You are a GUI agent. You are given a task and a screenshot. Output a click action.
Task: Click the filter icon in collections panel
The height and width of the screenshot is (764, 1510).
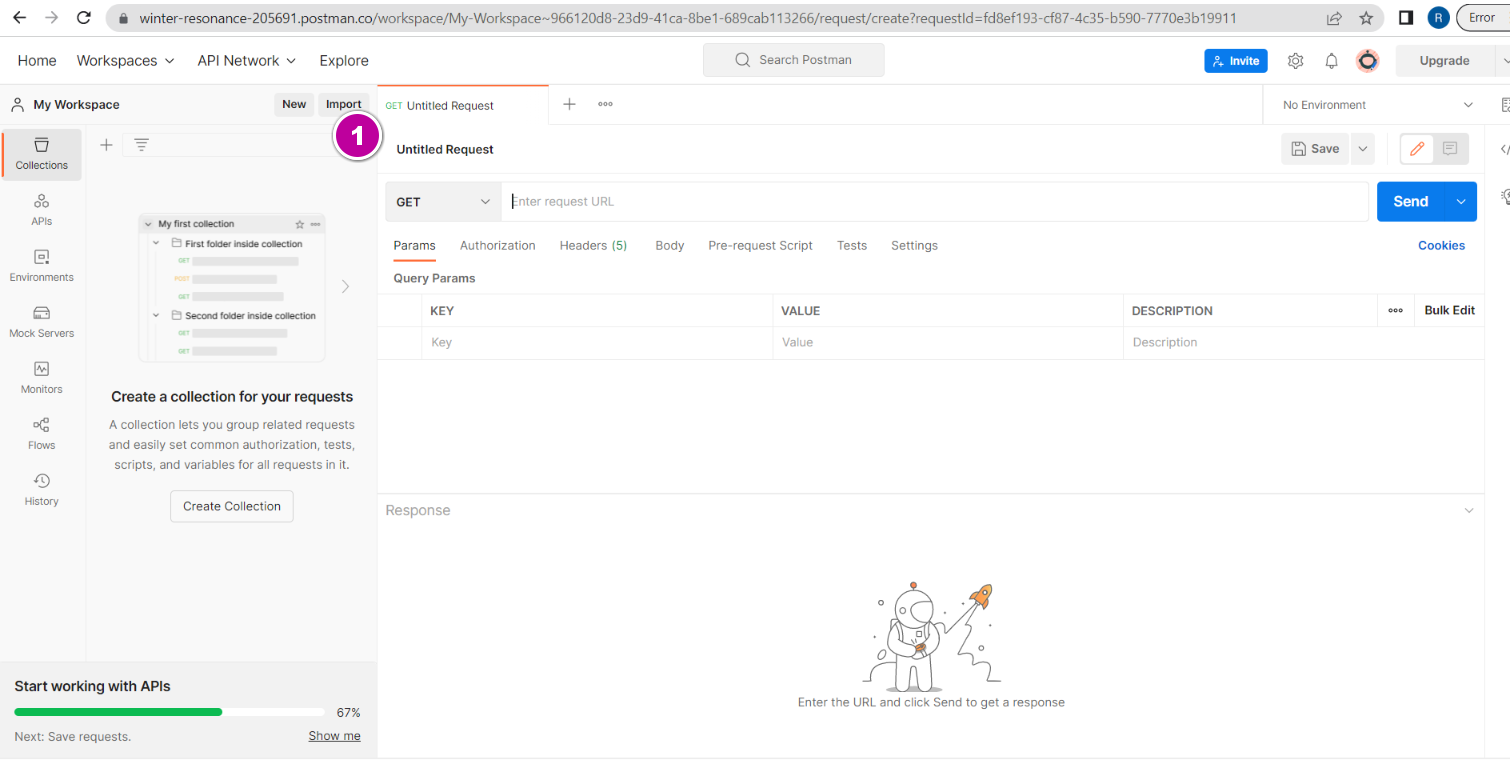pyautogui.click(x=142, y=145)
